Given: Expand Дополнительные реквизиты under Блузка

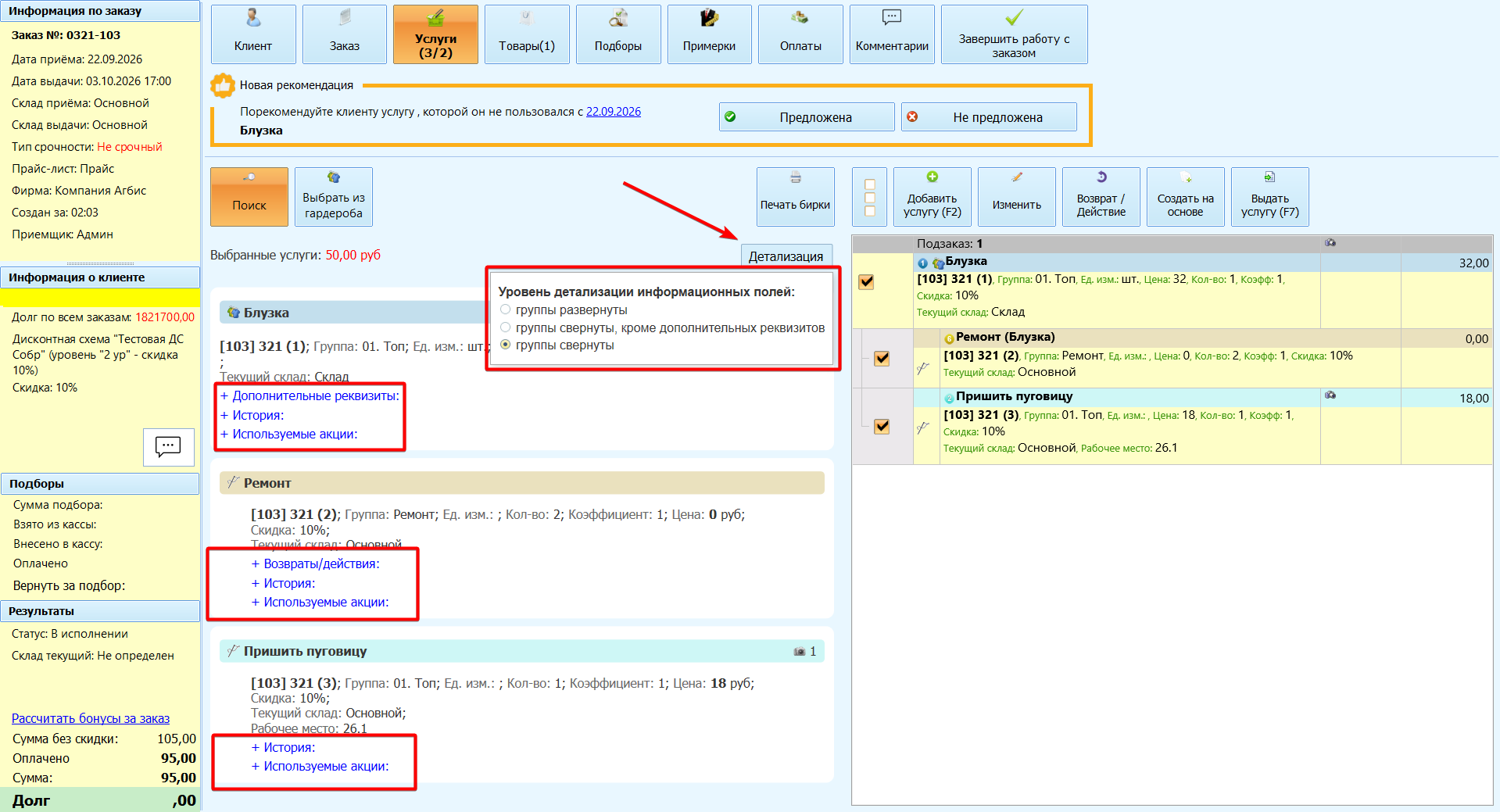Looking at the screenshot, I should tap(310, 395).
